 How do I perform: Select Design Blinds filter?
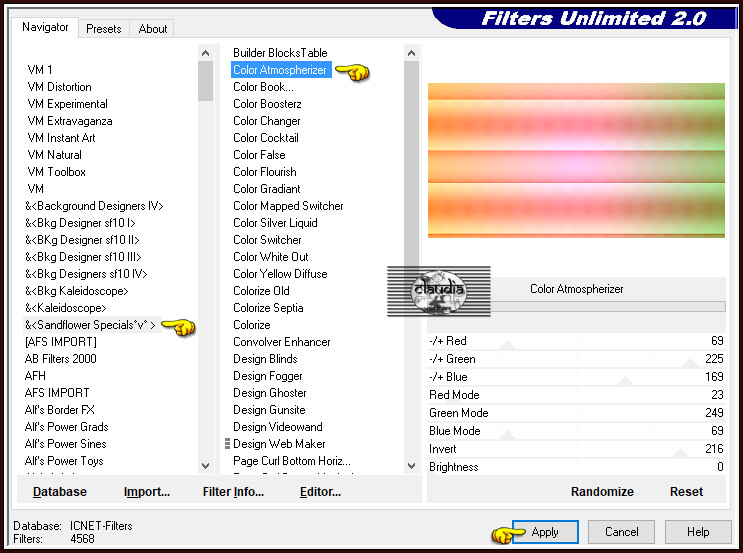pos(265,359)
